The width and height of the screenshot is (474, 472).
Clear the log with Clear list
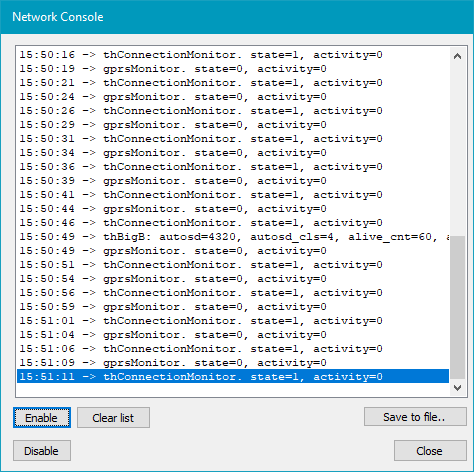tap(113, 417)
